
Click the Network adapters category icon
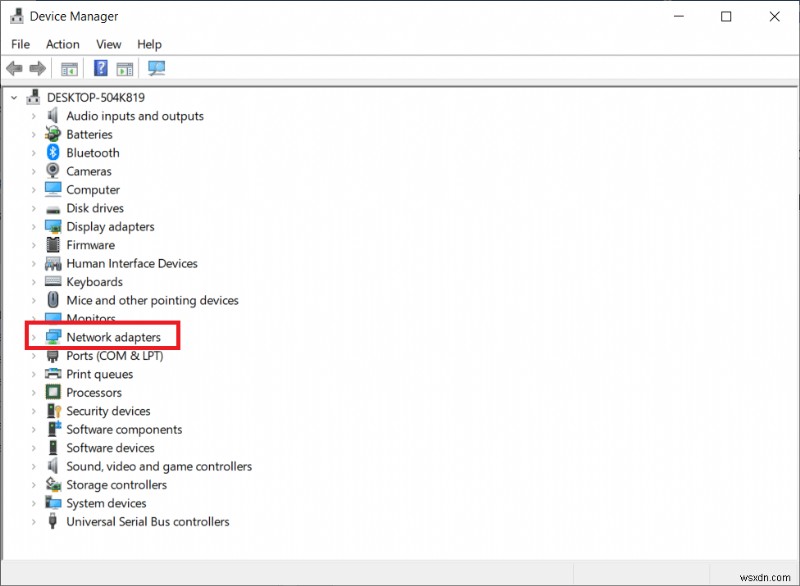point(52,337)
